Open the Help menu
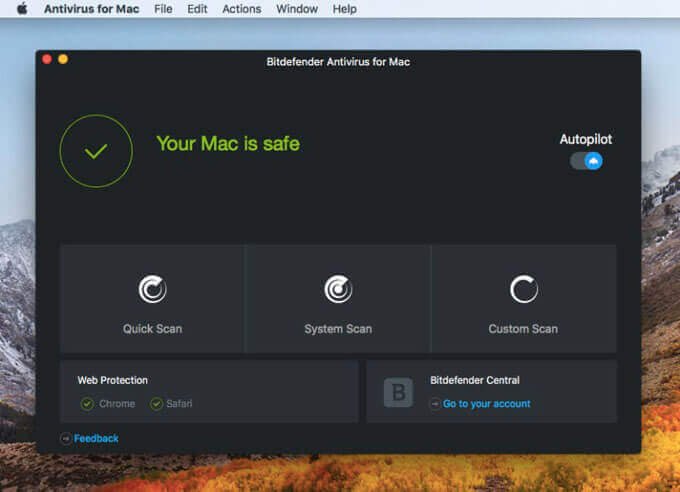The image size is (680, 492). [x=345, y=9]
